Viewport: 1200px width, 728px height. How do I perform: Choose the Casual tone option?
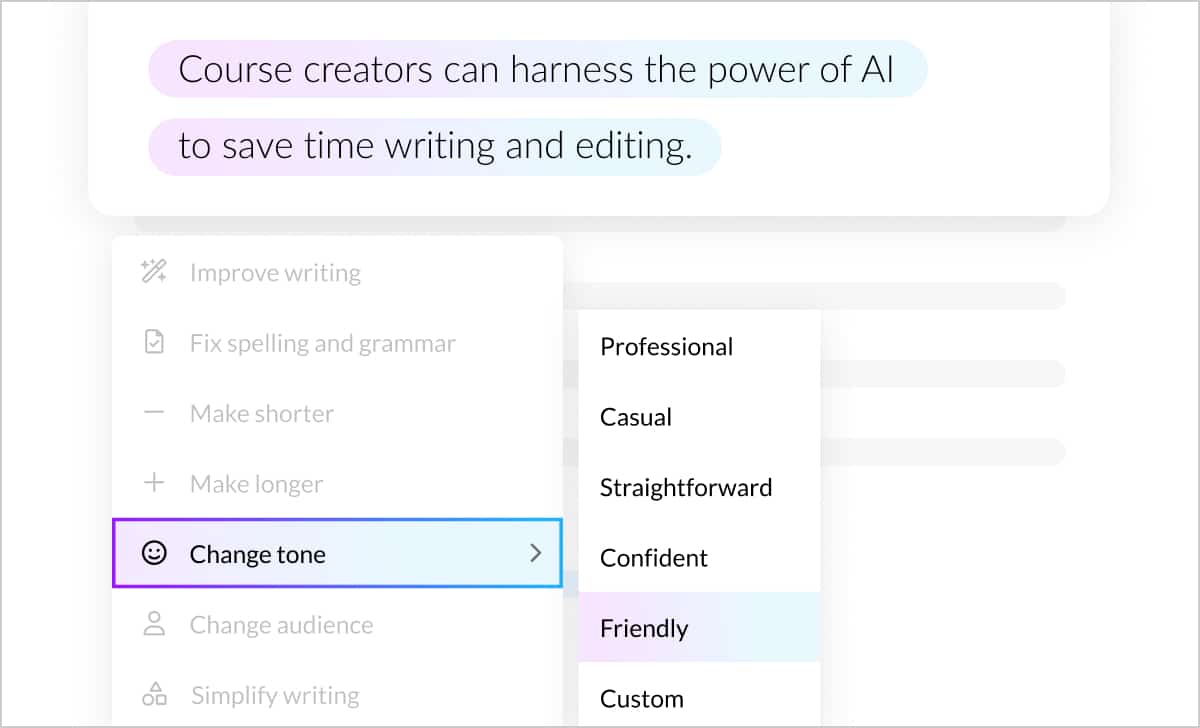coord(636,417)
